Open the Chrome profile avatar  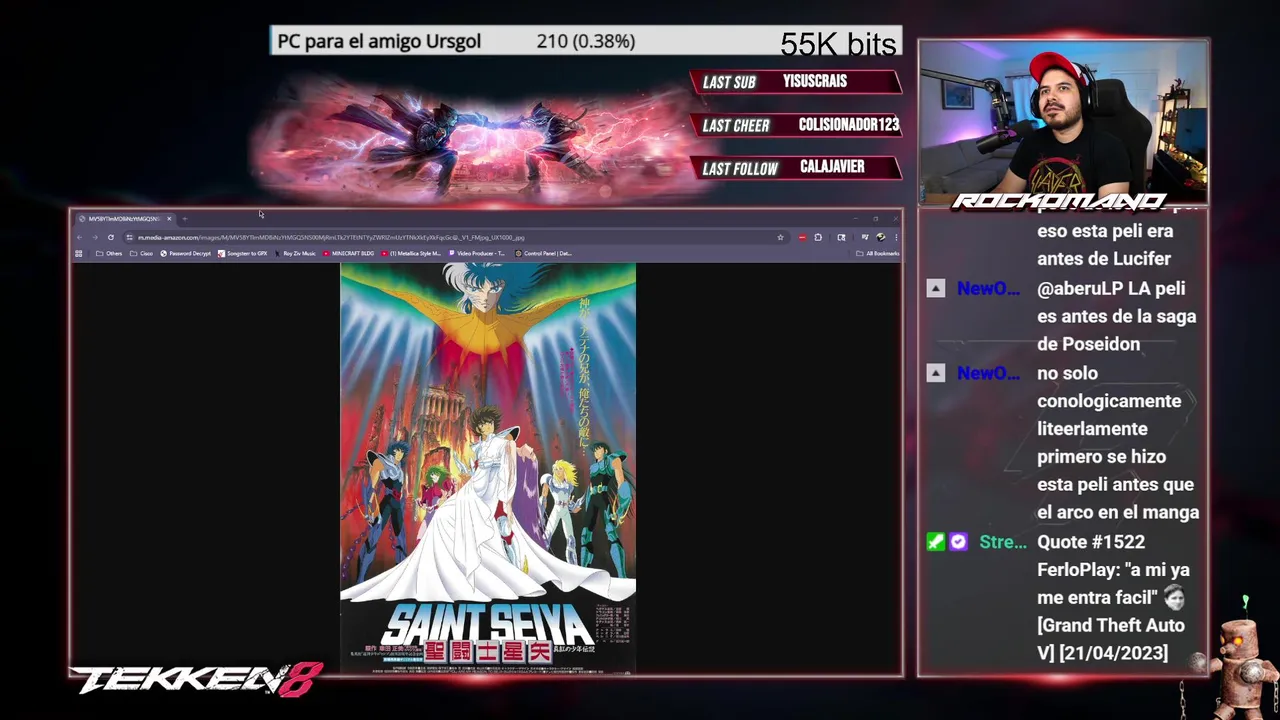coord(880,237)
